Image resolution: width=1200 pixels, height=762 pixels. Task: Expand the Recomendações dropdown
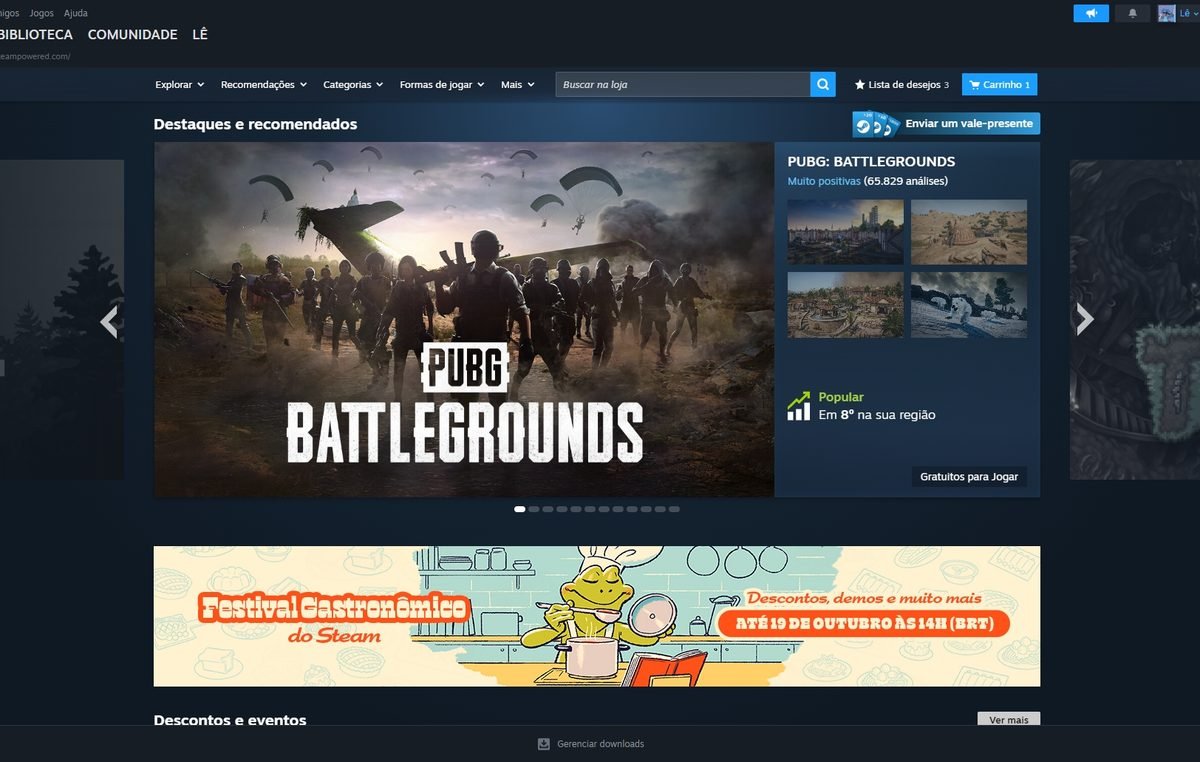coord(264,85)
